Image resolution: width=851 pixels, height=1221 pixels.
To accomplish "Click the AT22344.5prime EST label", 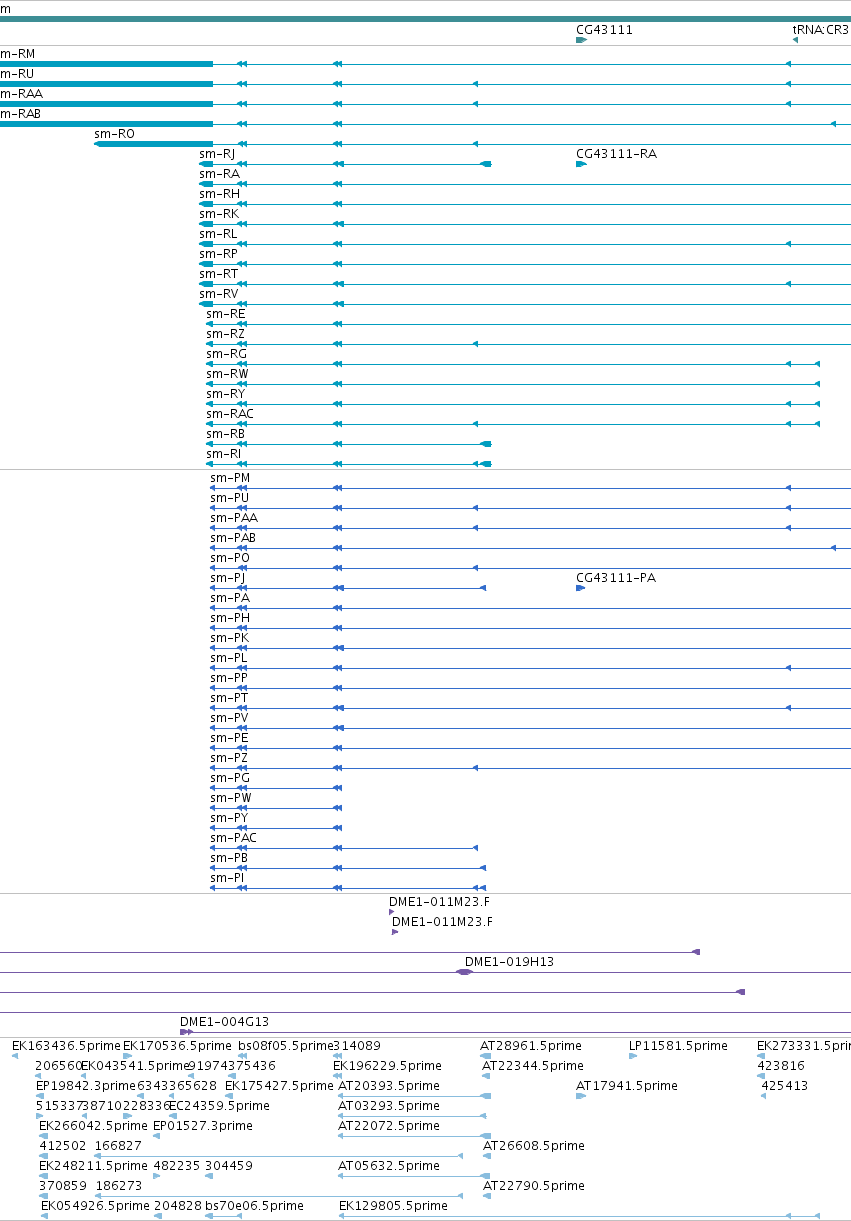I will [x=533, y=1066].
